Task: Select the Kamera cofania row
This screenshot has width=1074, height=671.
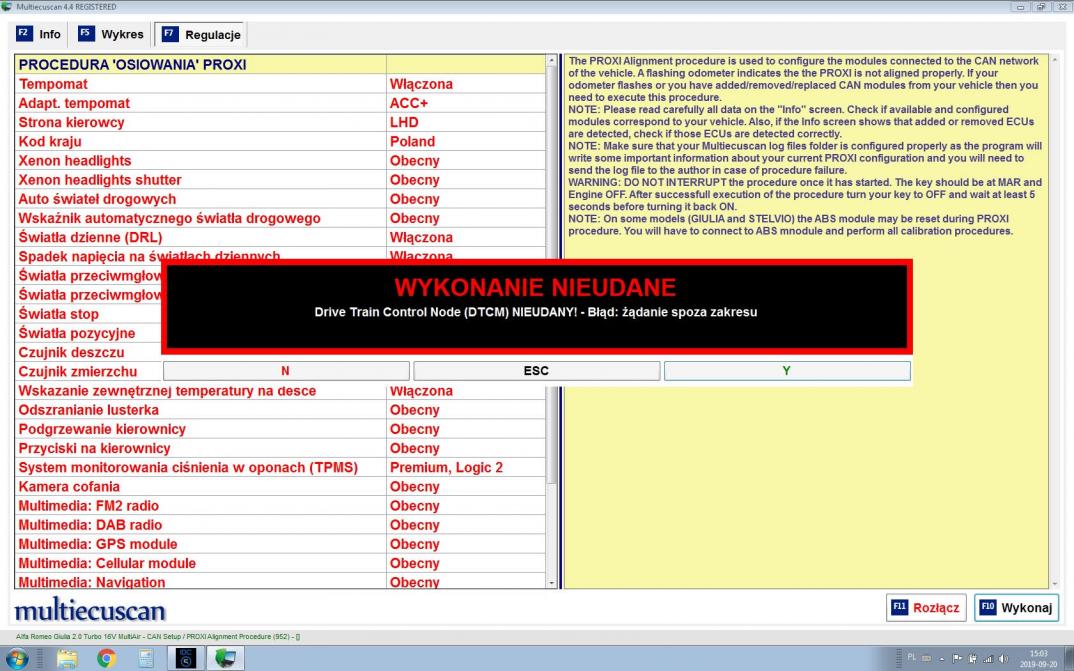Action: (280, 486)
